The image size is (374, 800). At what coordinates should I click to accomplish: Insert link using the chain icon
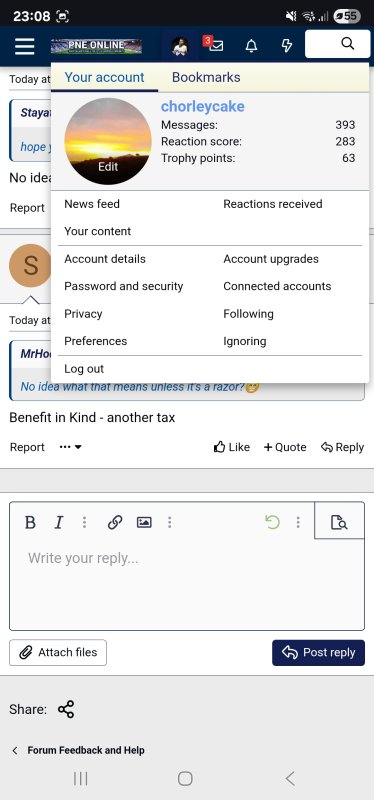(115, 522)
